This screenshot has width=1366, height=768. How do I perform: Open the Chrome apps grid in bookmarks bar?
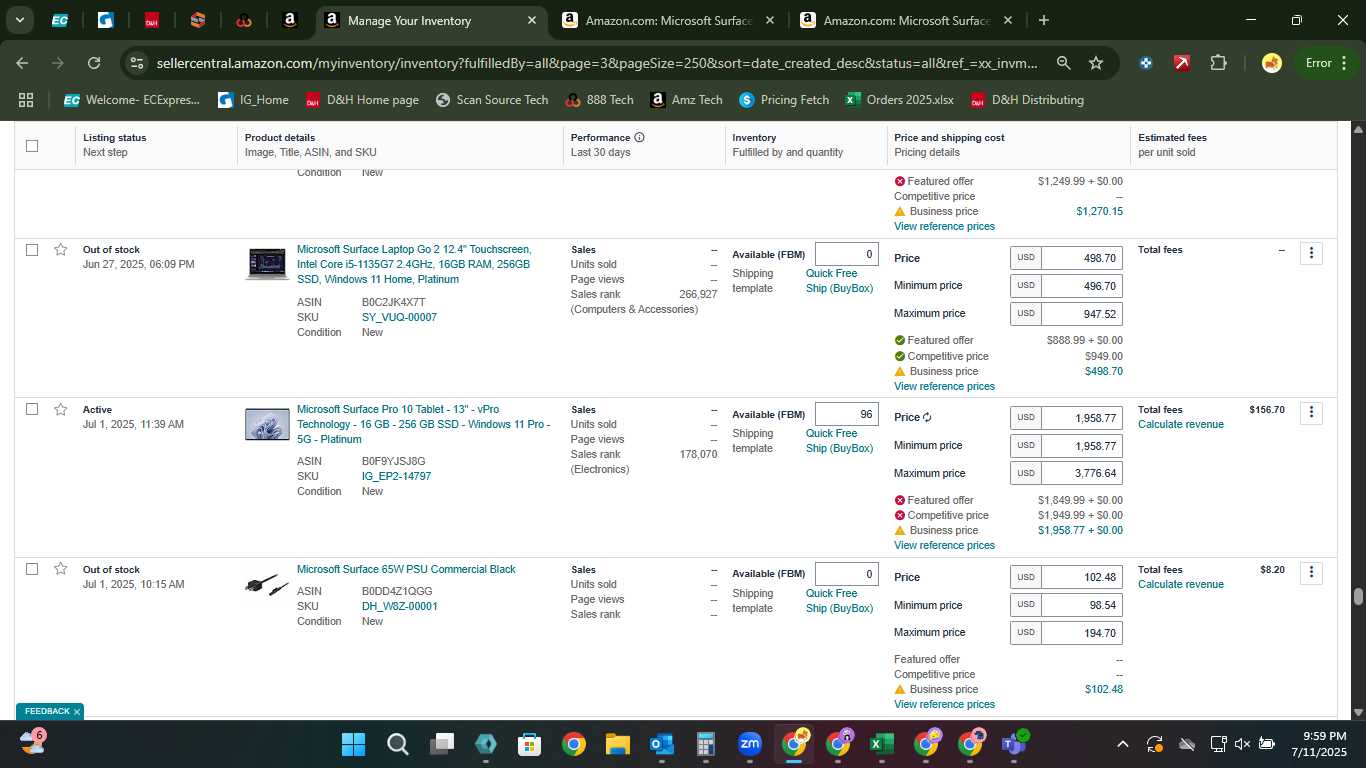tap(26, 100)
